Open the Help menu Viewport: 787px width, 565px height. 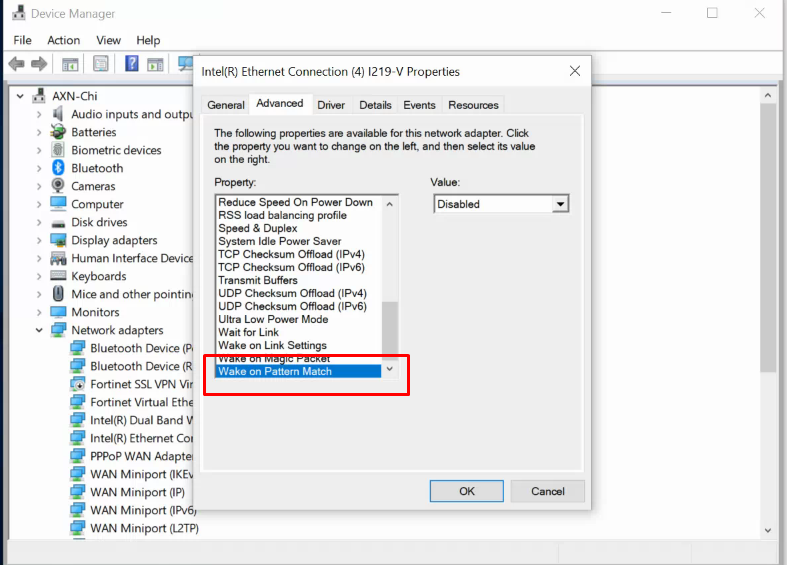tap(148, 40)
